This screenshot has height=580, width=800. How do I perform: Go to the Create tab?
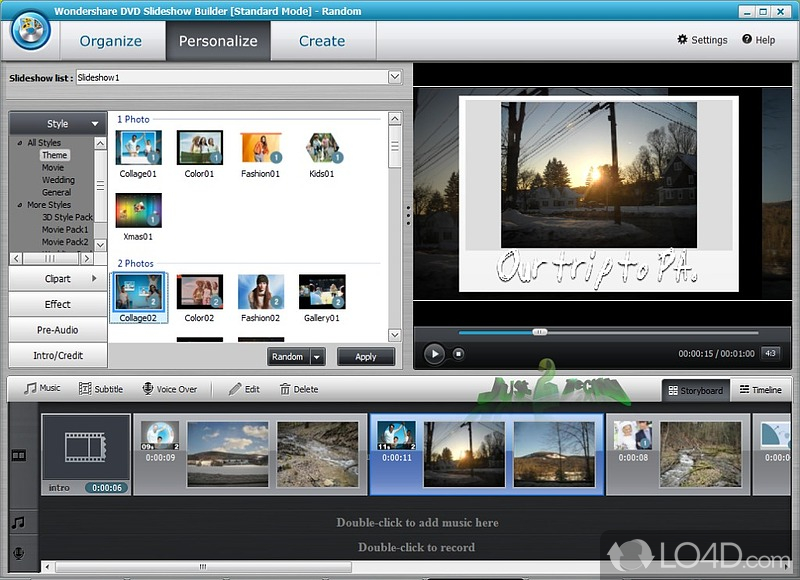click(x=322, y=41)
